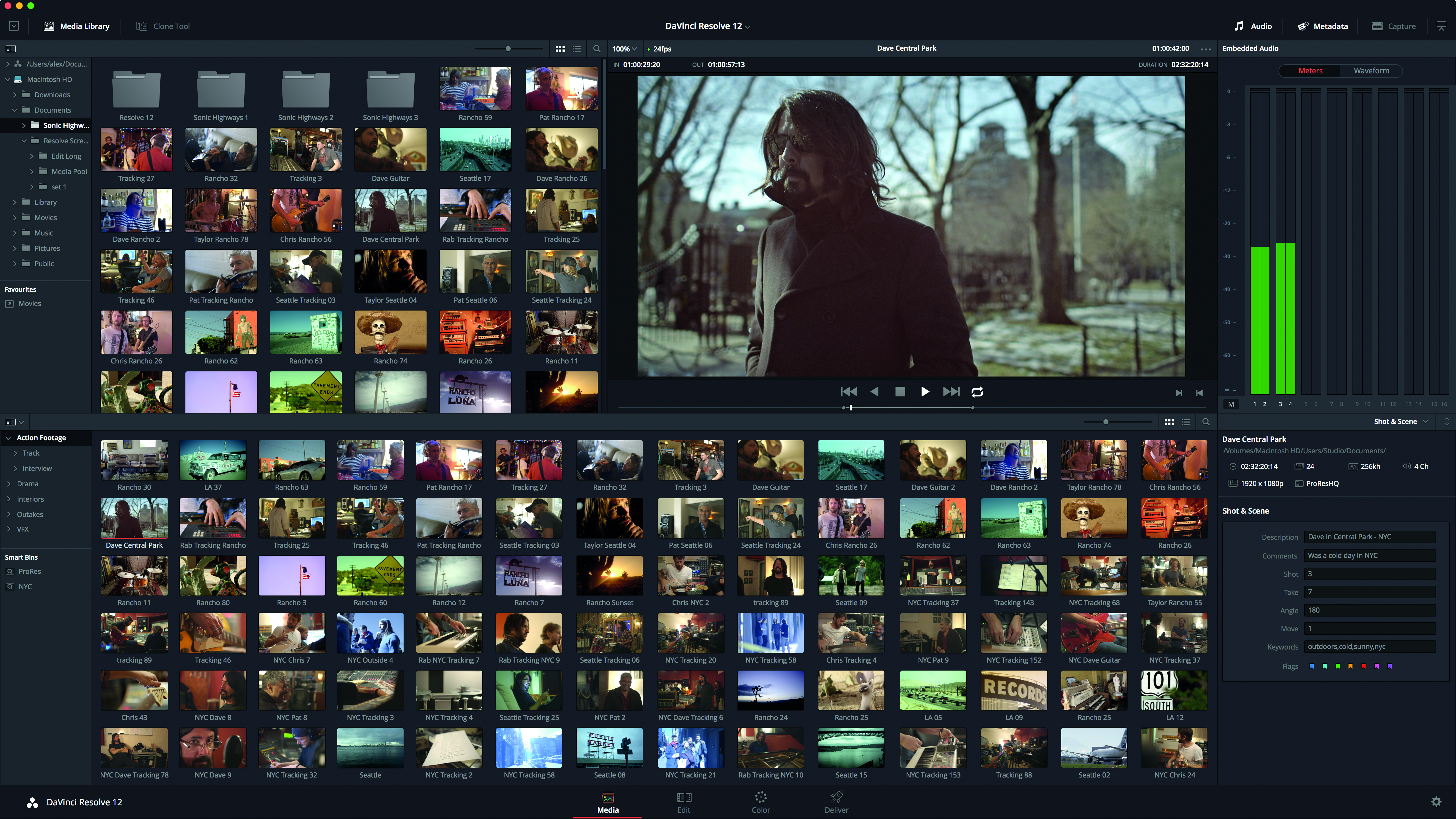1456x819 pixels.
Task: Select the blue flag color swatch
Action: 1312,666
